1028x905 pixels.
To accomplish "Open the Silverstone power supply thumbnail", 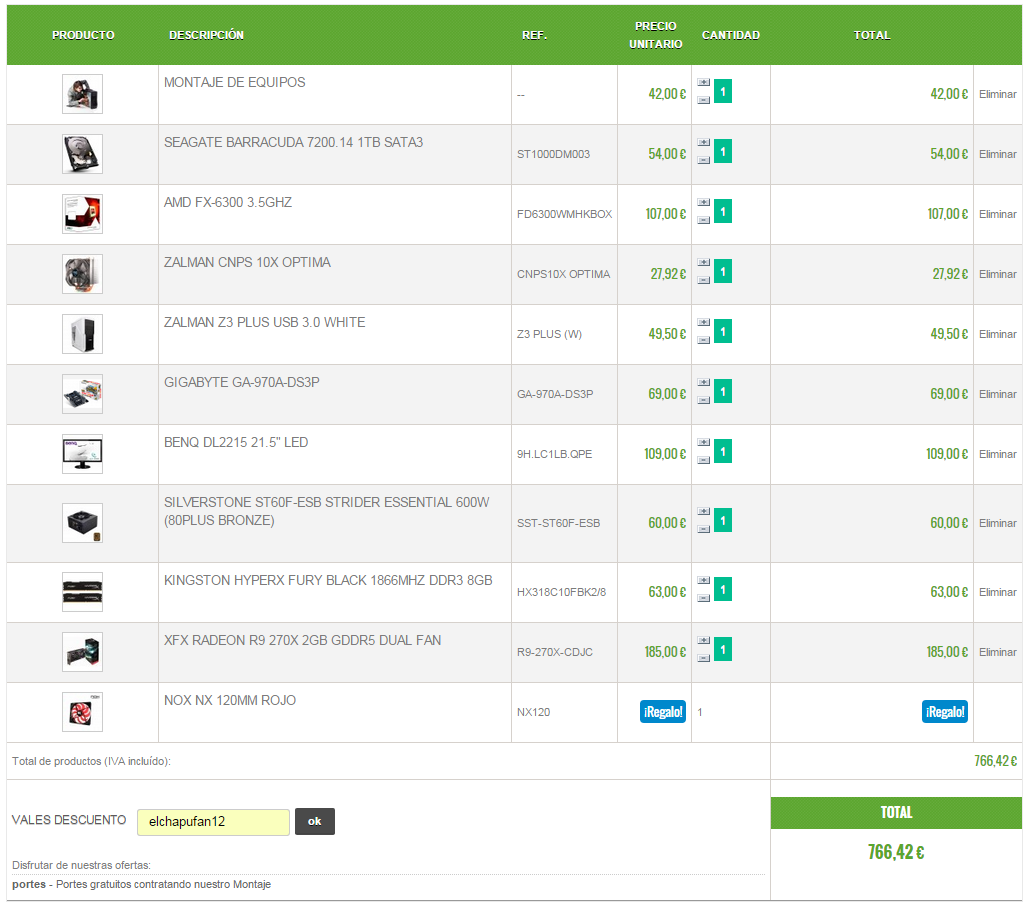I will (83, 523).
